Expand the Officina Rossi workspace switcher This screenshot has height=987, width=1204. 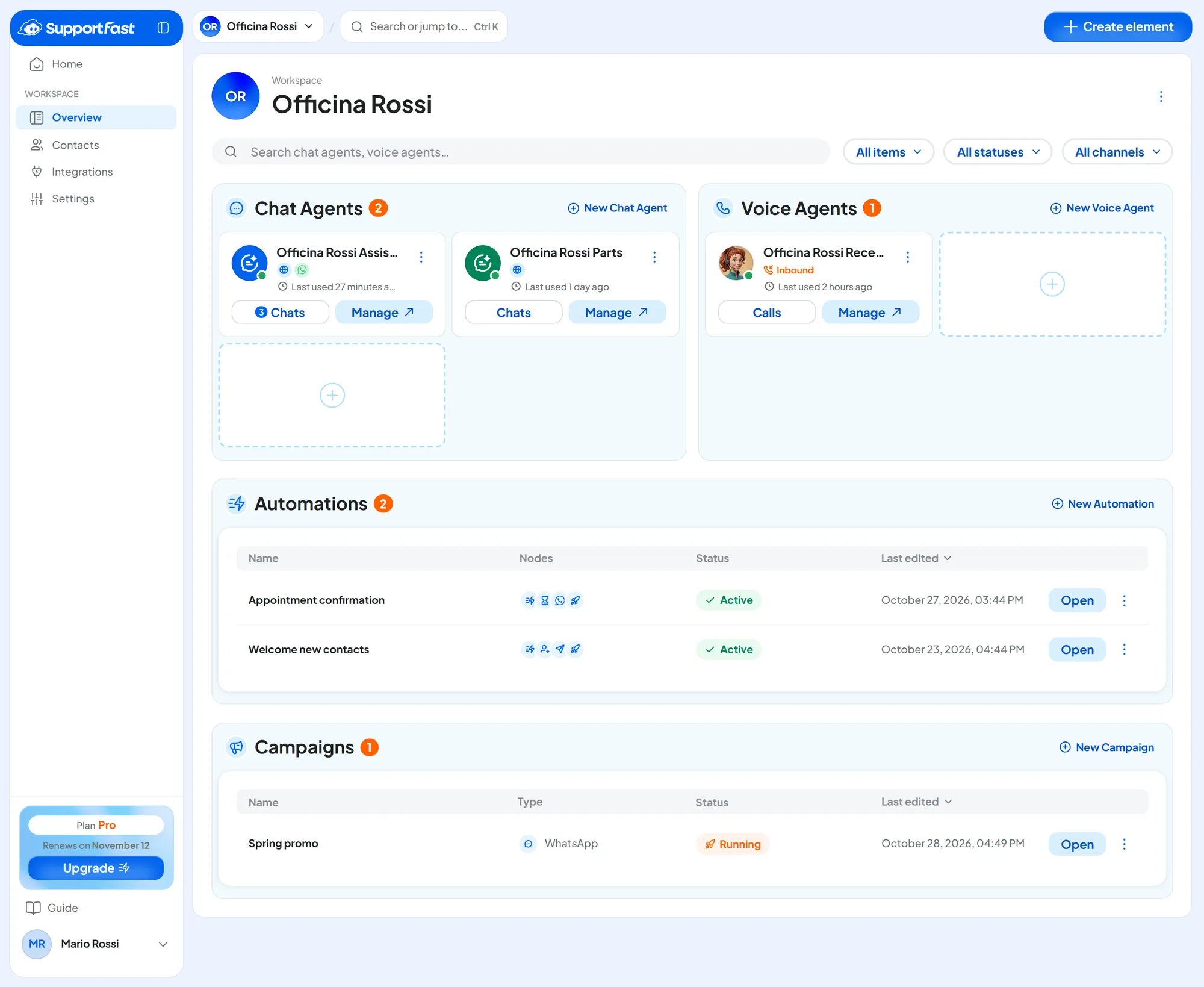point(258,26)
